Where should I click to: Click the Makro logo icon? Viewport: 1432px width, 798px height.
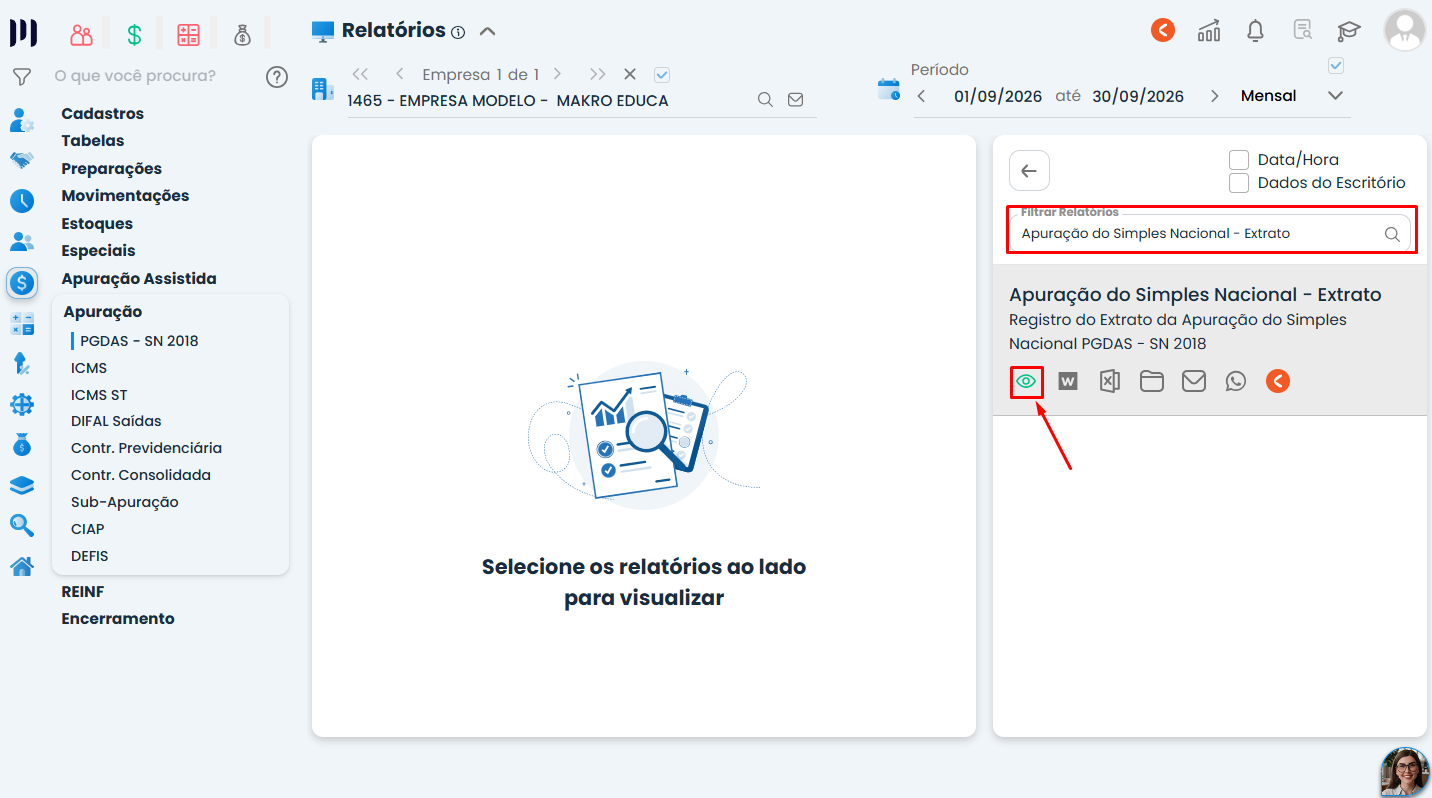click(23, 33)
